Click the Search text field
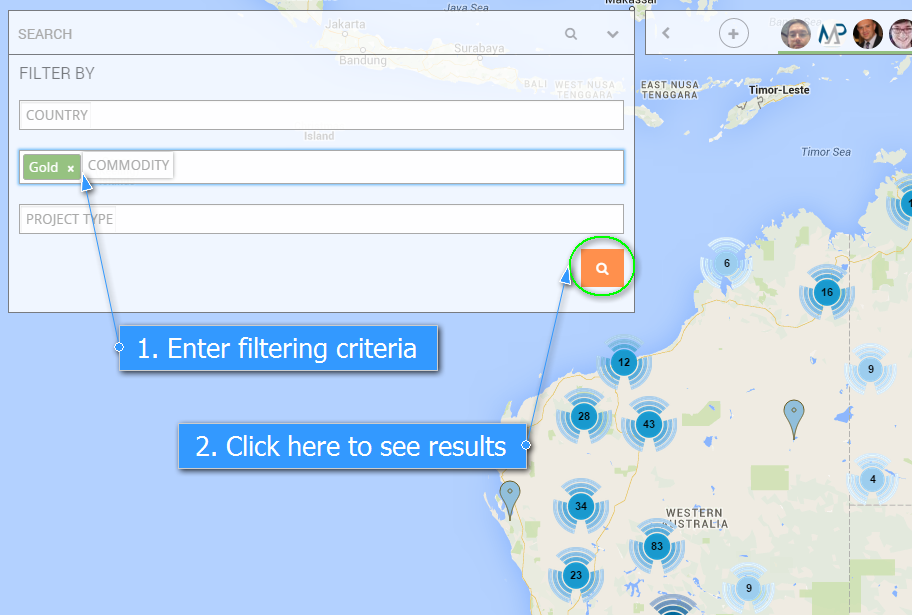The height and width of the screenshot is (615, 912). click(280, 34)
